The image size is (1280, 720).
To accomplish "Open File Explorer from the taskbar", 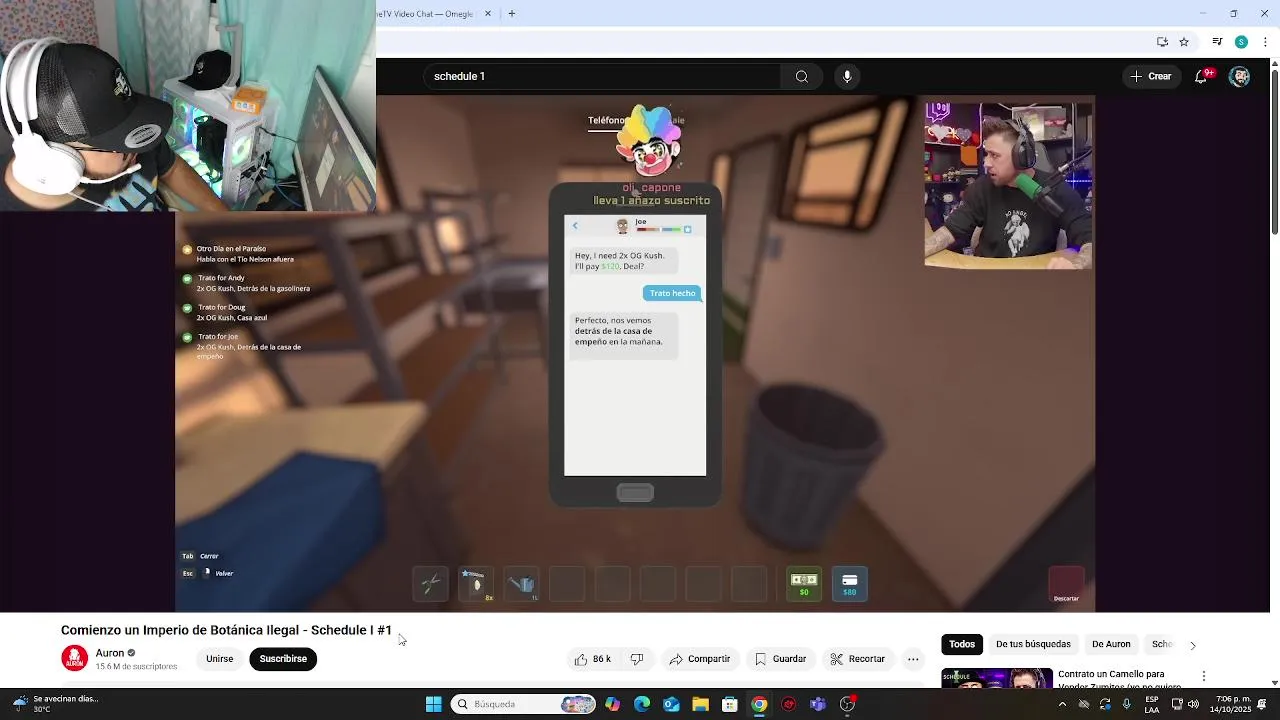I will pyautogui.click(x=700, y=704).
